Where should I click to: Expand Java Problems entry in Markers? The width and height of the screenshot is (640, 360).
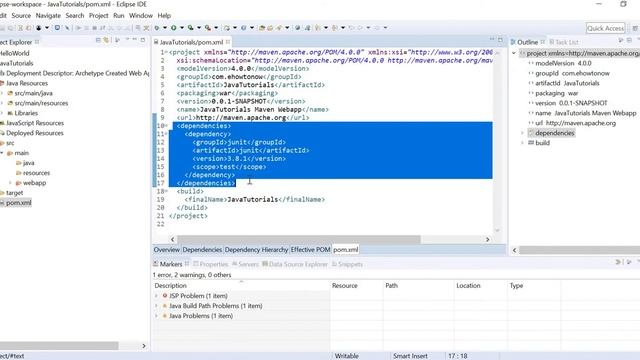point(156,316)
